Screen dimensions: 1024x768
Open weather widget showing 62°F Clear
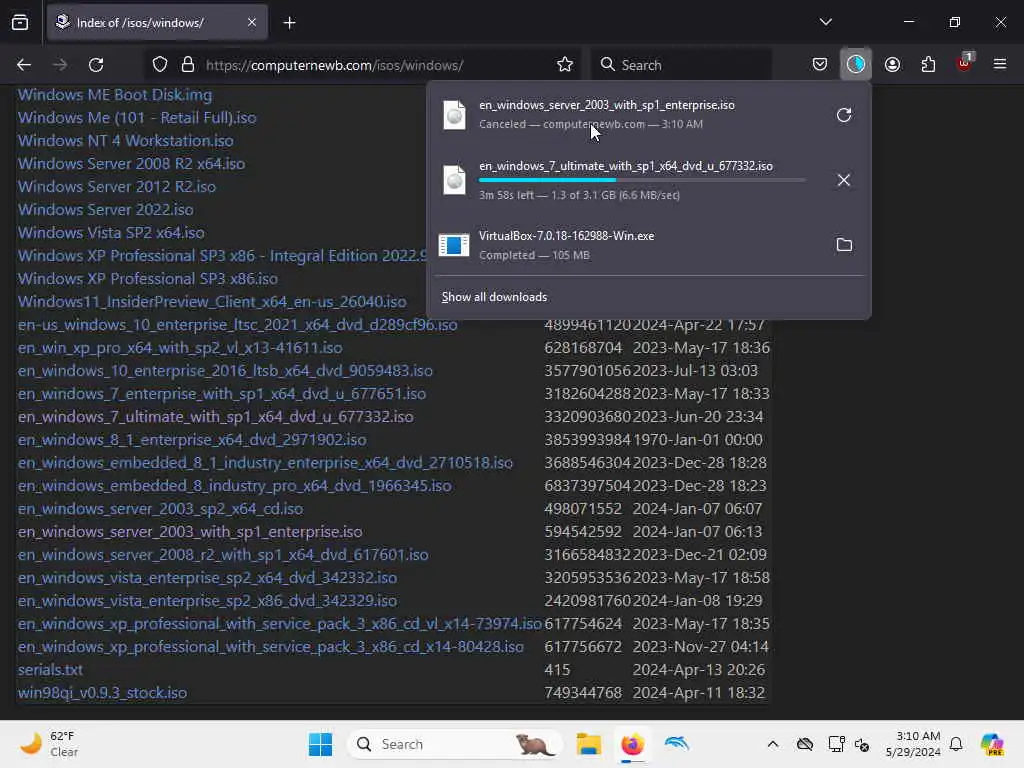(x=49, y=744)
